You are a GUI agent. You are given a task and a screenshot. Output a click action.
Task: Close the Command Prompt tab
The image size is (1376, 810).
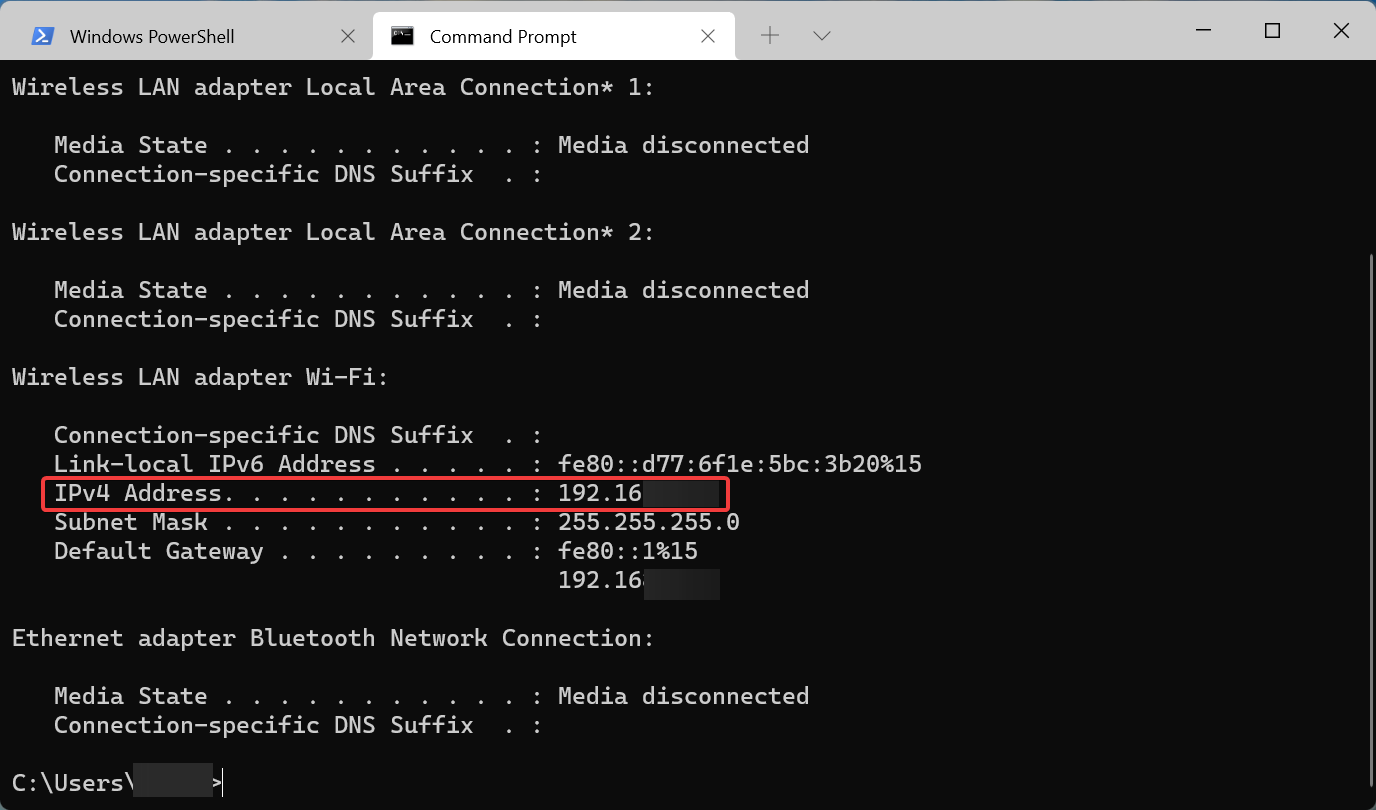tap(708, 36)
